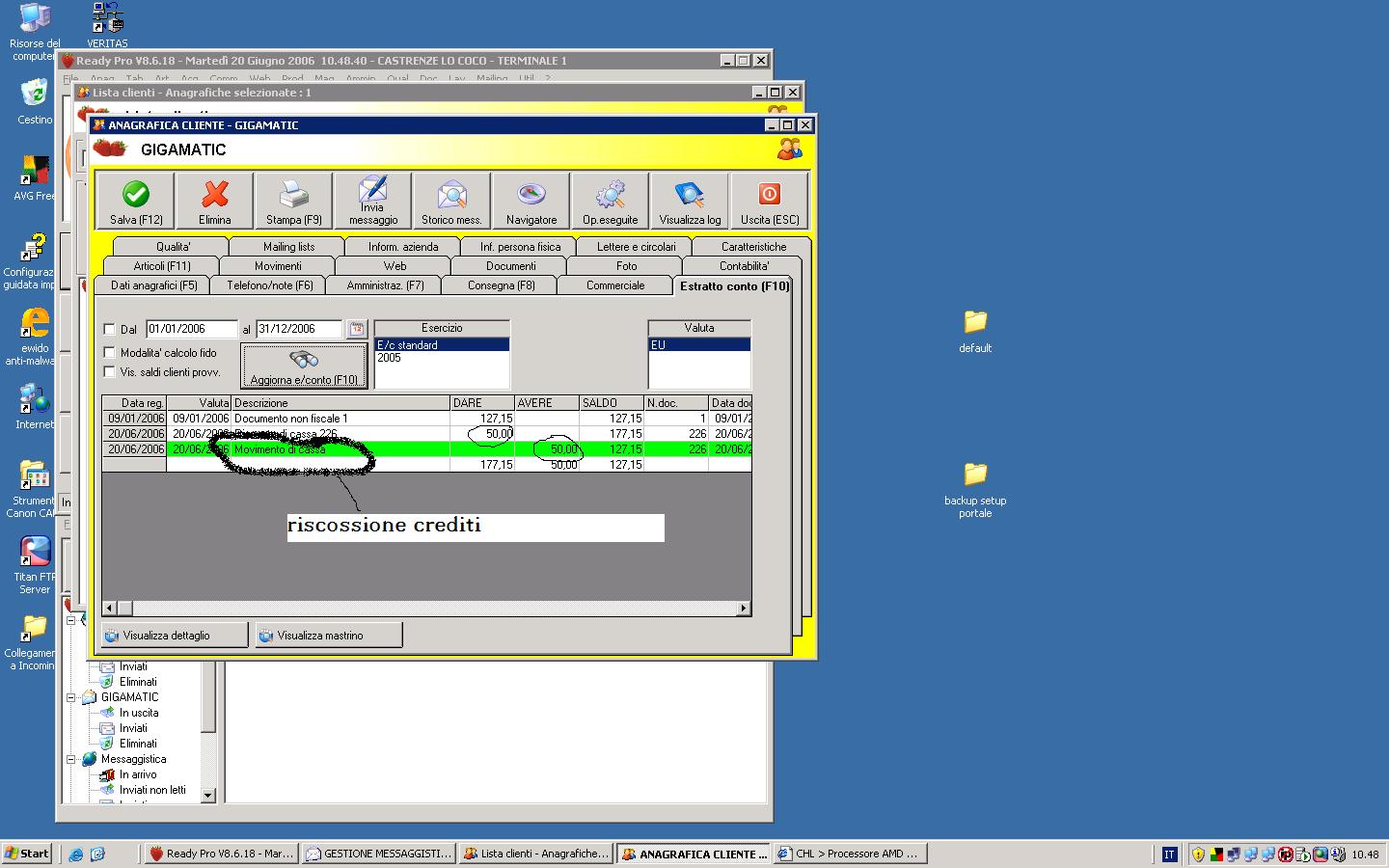Image resolution: width=1389 pixels, height=868 pixels.
Task: Open AVG Free desktop icon
Action: coord(35,178)
